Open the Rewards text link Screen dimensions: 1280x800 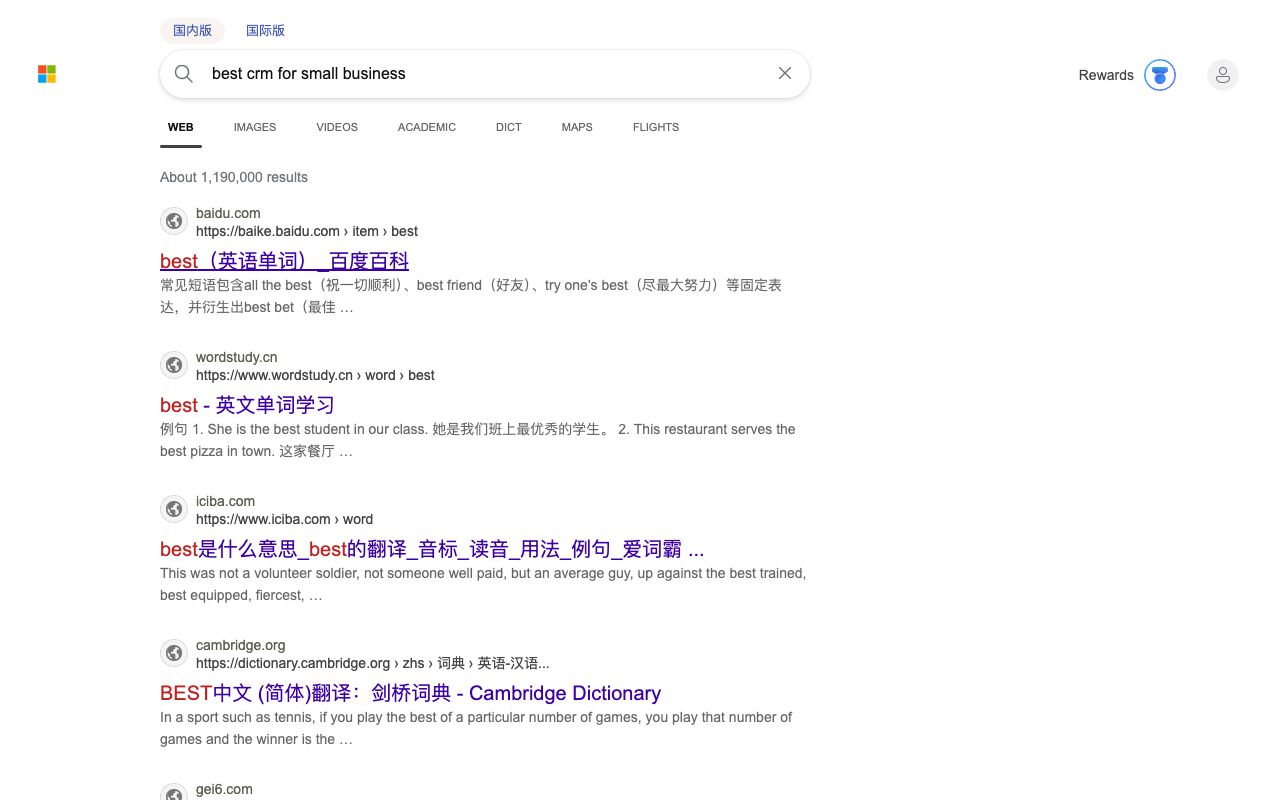(x=1106, y=75)
